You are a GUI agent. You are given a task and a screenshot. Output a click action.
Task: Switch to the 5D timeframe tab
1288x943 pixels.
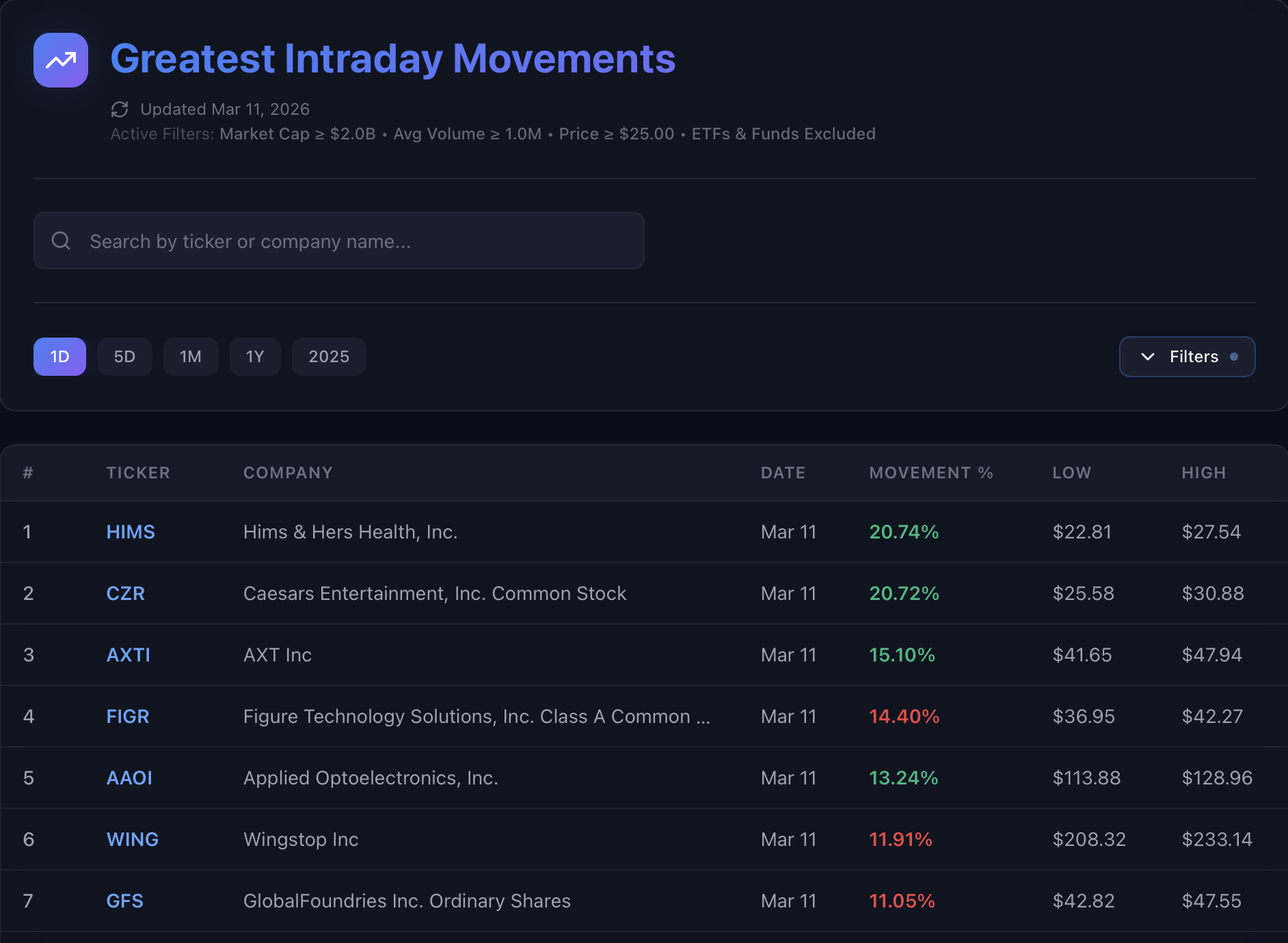point(124,357)
